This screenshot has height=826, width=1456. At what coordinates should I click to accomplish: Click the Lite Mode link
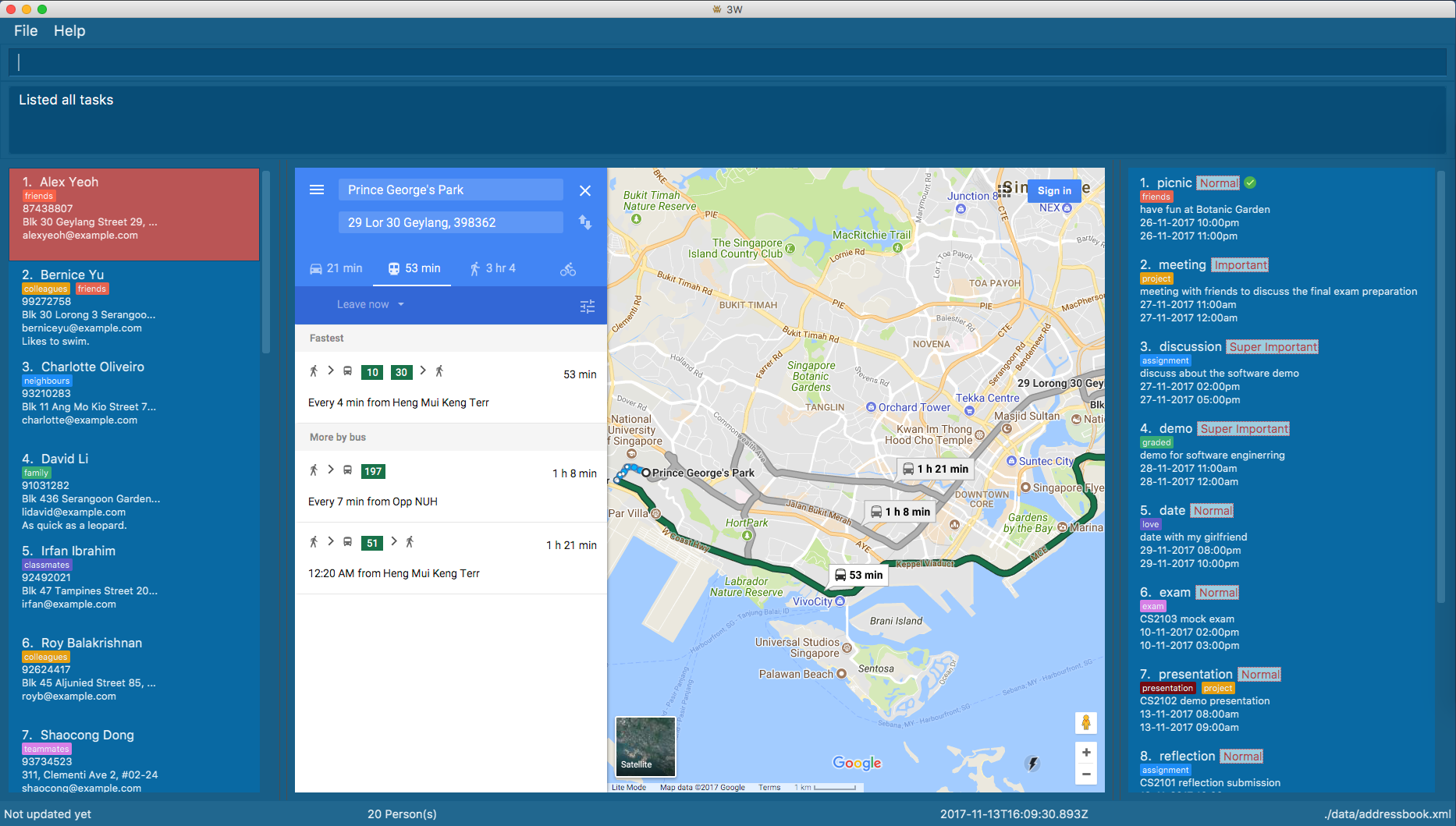629,788
